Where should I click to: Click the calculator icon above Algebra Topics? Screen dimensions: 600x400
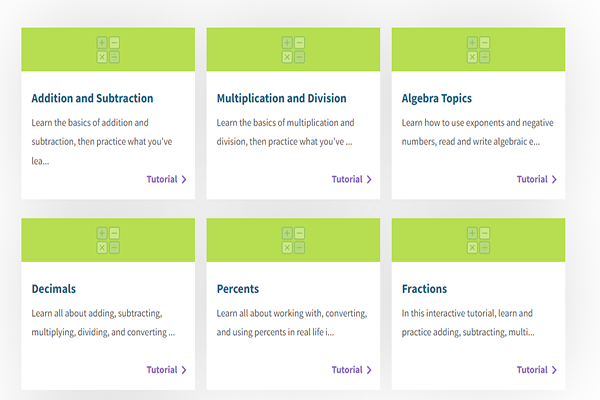(x=478, y=50)
